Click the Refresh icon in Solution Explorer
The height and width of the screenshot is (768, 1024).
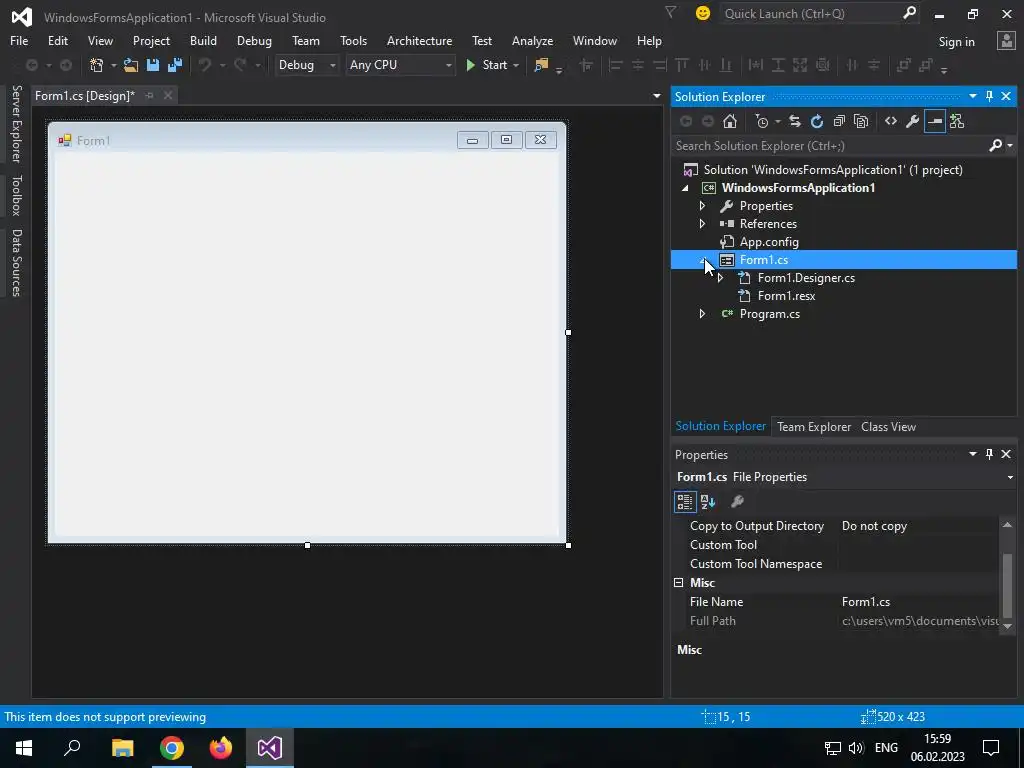click(817, 121)
